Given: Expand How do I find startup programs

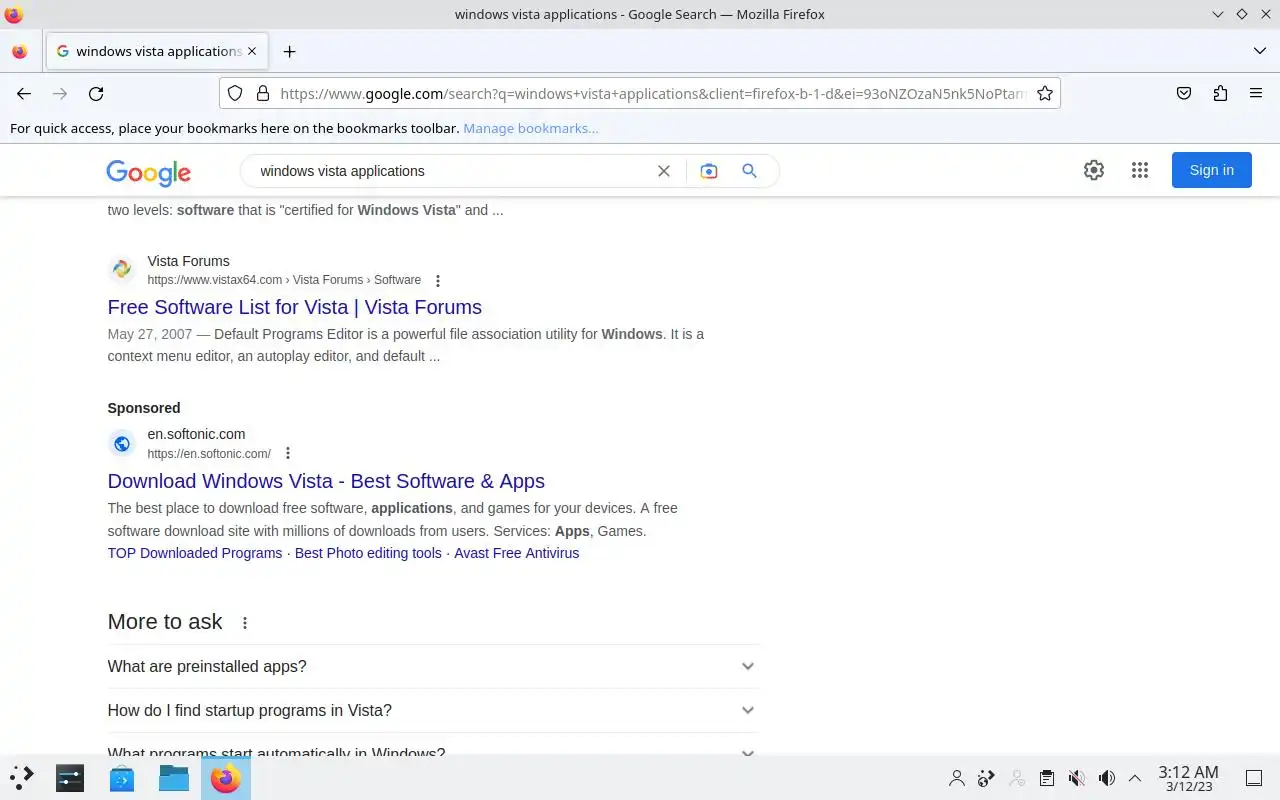Looking at the screenshot, I should (x=433, y=710).
